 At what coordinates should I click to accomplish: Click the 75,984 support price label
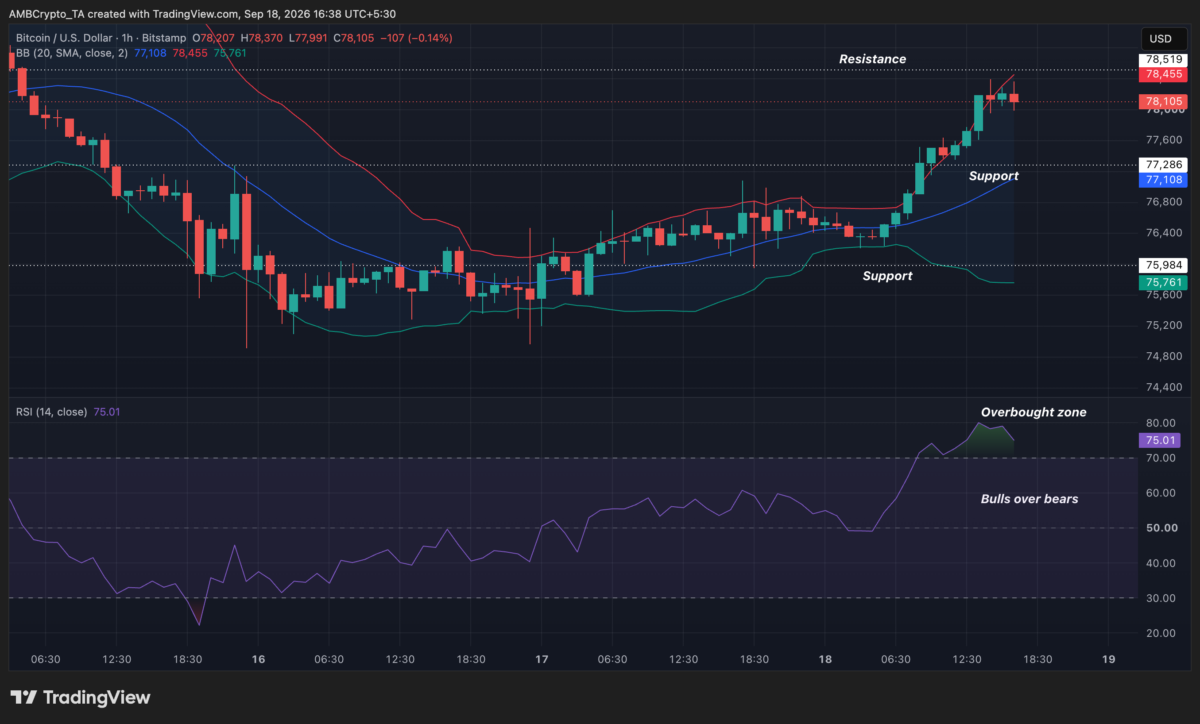click(x=1160, y=265)
